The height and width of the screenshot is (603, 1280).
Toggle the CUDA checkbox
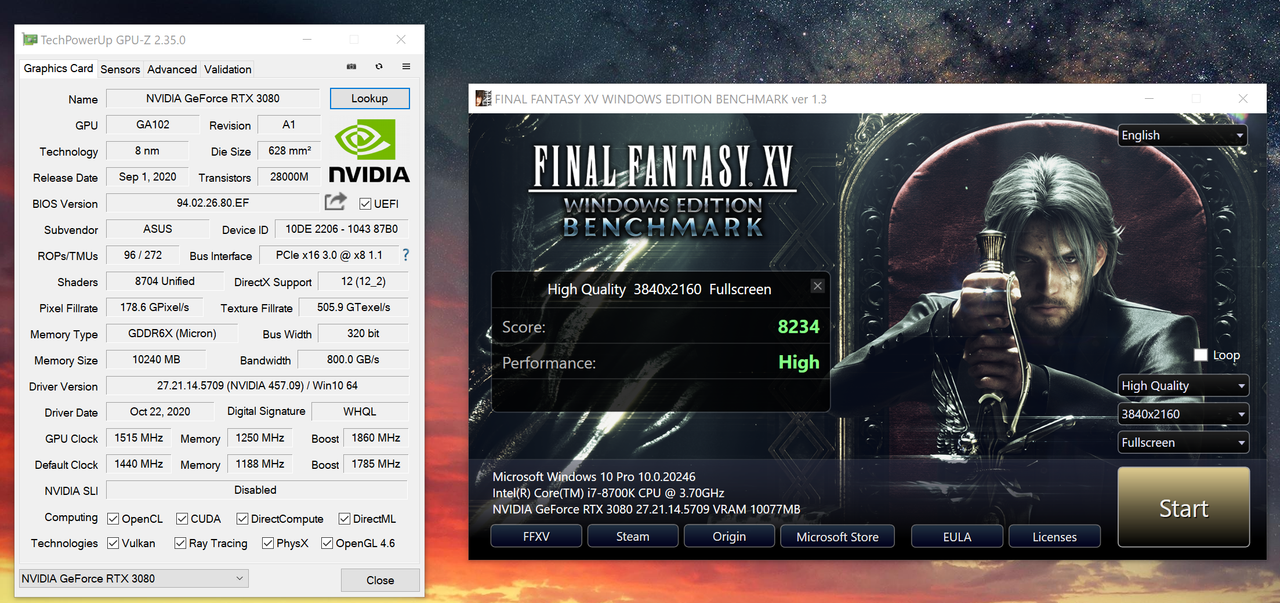(182, 518)
